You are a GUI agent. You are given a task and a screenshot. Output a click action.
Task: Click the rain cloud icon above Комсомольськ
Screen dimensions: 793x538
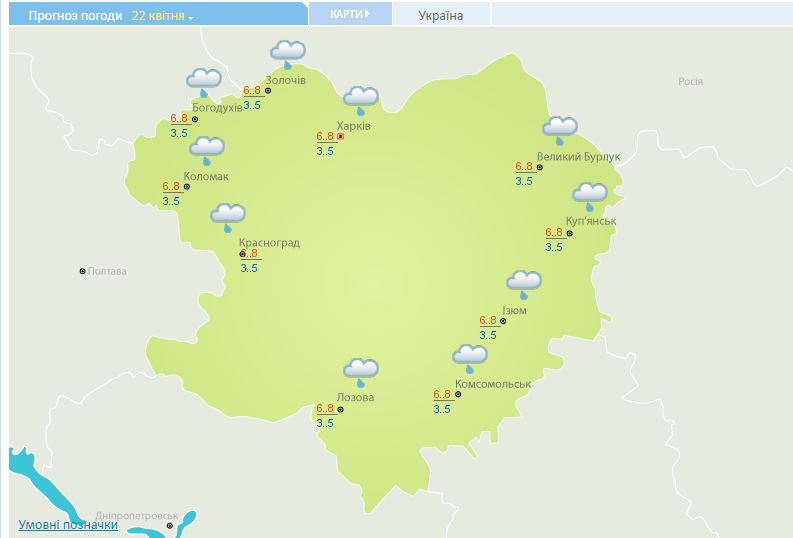(x=470, y=357)
